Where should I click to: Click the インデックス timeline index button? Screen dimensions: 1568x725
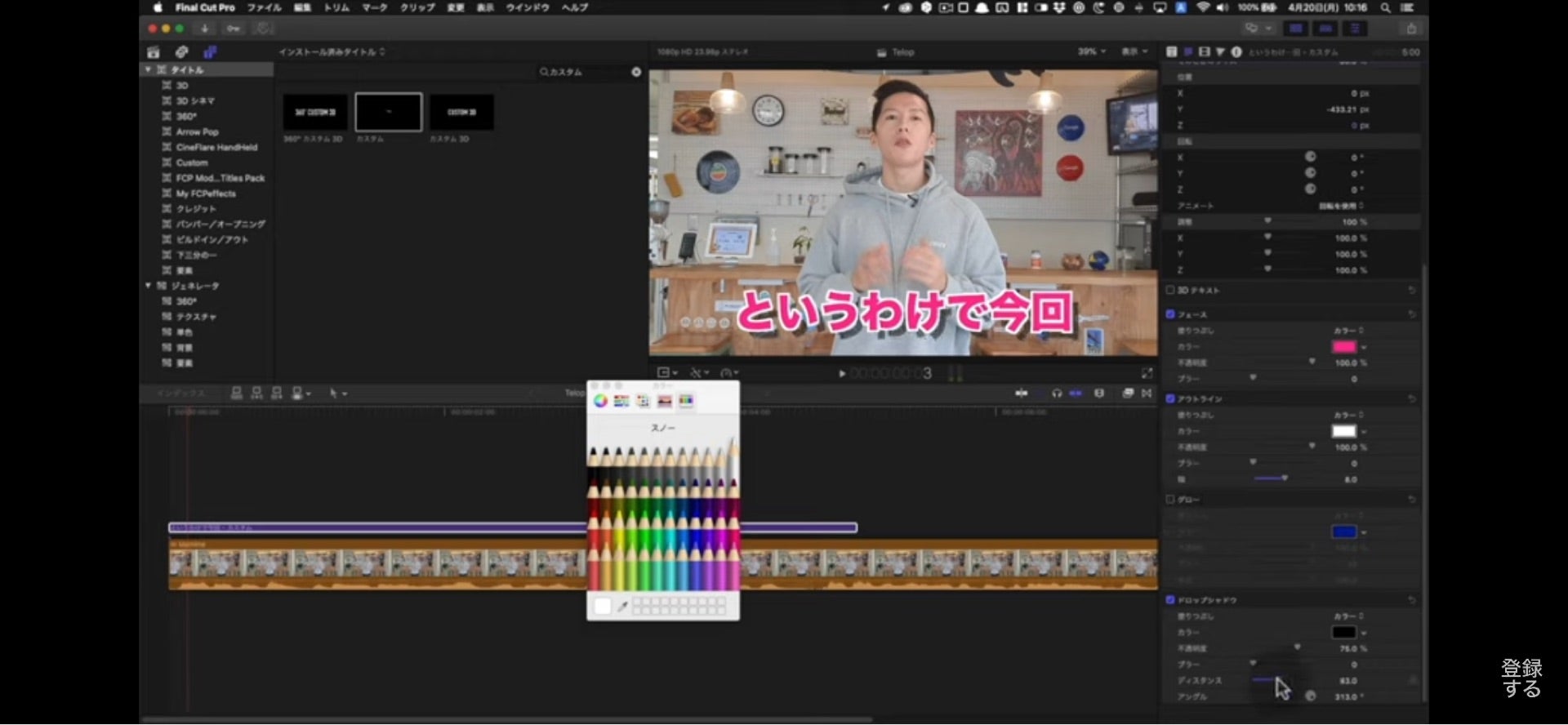(x=180, y=394)
